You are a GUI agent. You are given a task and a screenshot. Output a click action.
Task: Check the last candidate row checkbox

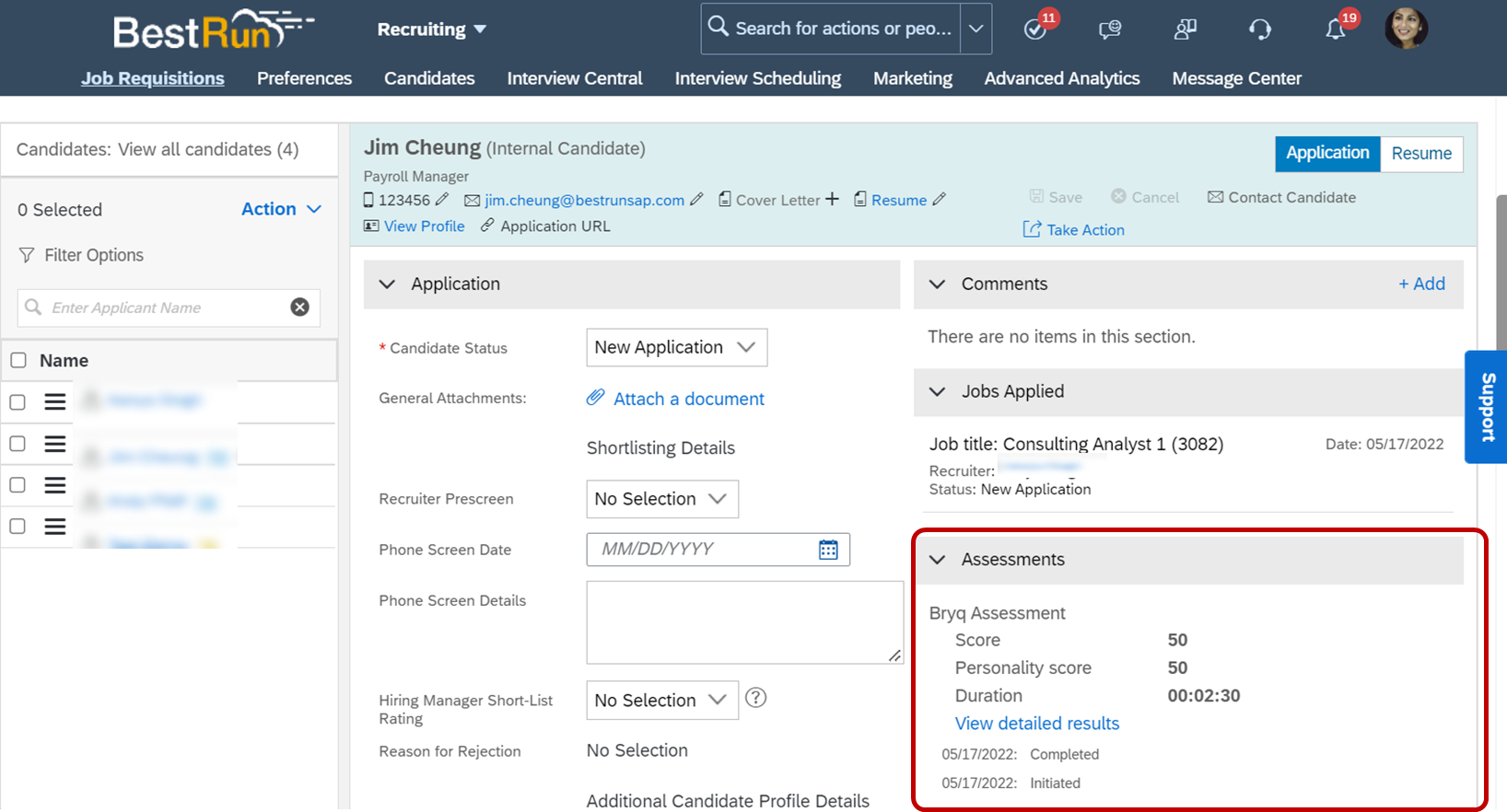[x=18, y=527]
